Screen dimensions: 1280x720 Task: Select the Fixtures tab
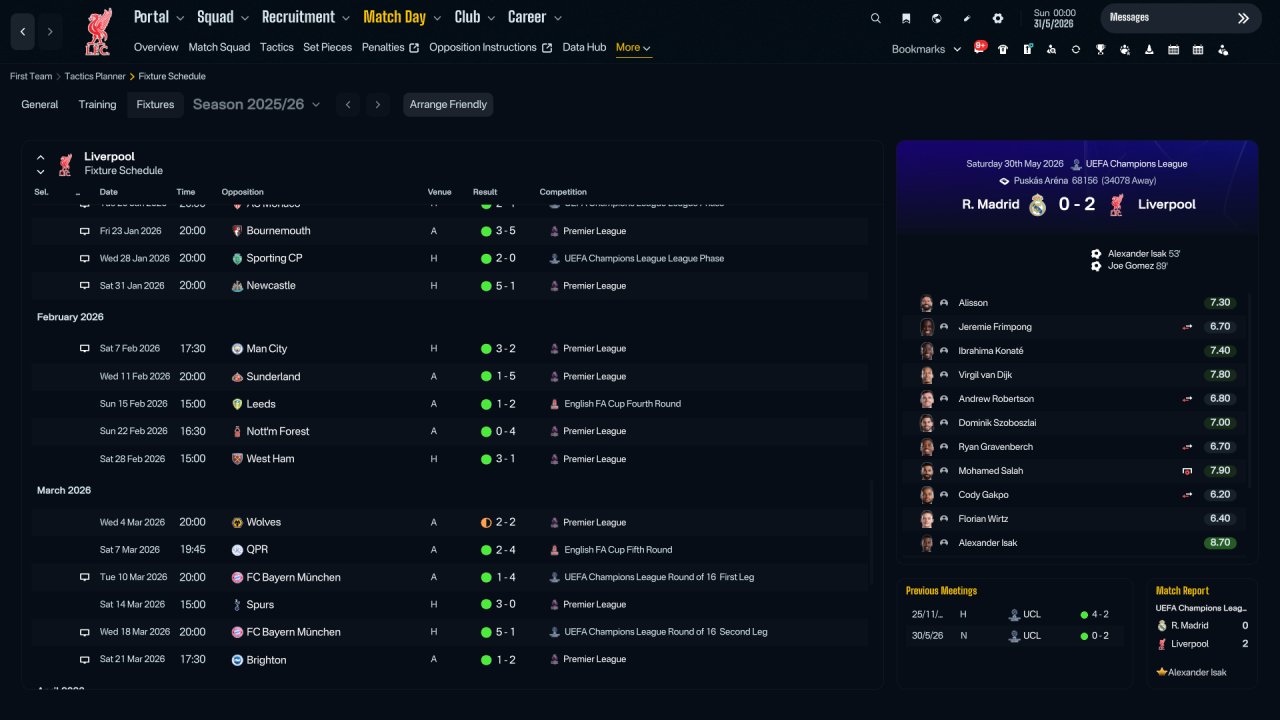pos(155,105)
